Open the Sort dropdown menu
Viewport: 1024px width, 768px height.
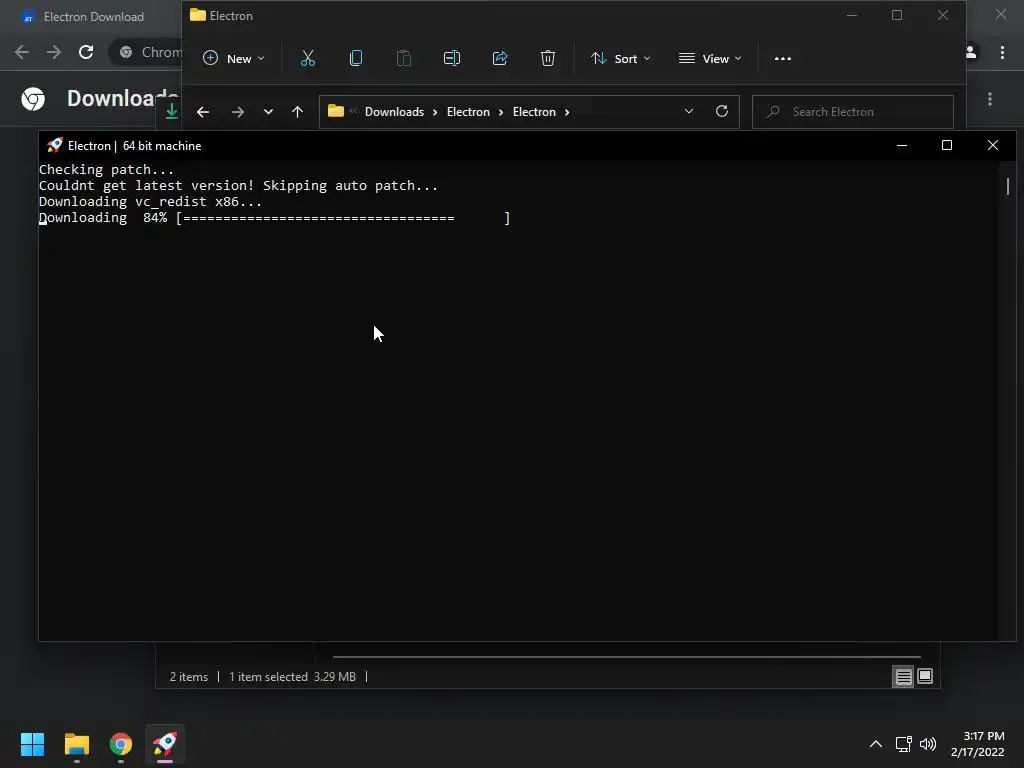pyautogui.click(x=620, y=58)
